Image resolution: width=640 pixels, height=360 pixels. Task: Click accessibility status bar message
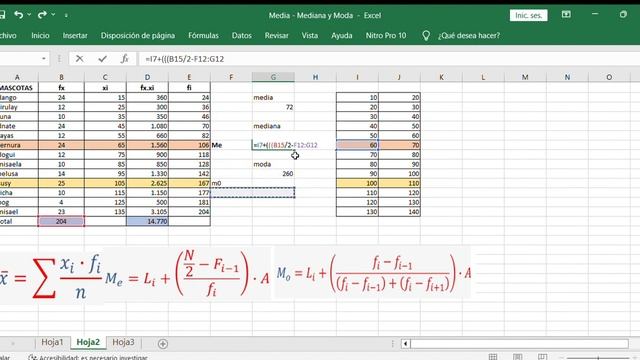[x=88, y=358]
